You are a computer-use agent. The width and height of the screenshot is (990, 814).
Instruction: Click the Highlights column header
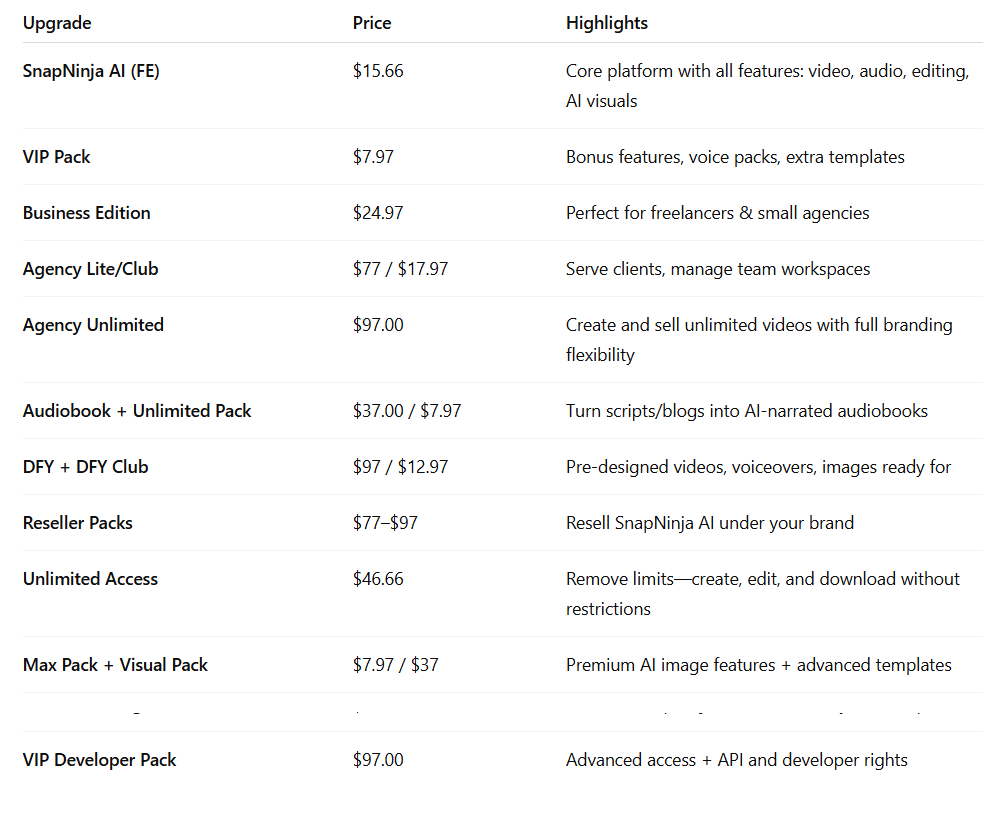pyautogui.click(x=607, y=23)
